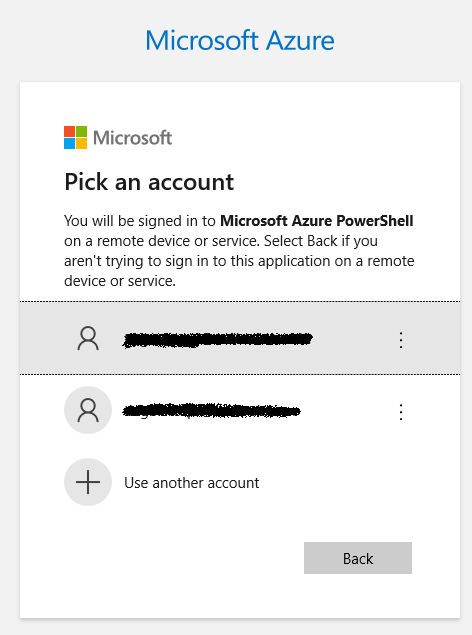Select the "Use another account" label
472x635 pixels.
[x=191, y=483]
